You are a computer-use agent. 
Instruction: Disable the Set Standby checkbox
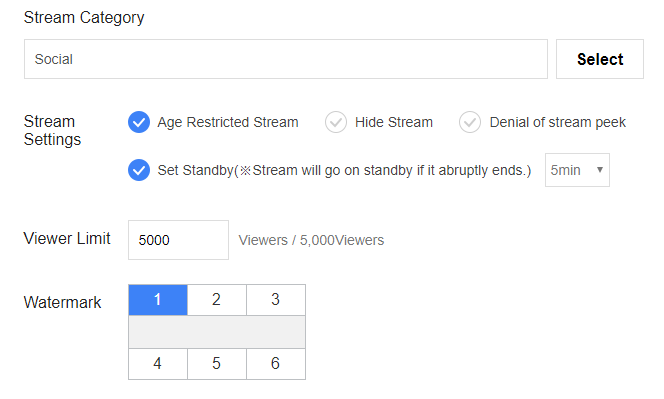[139, 170]
